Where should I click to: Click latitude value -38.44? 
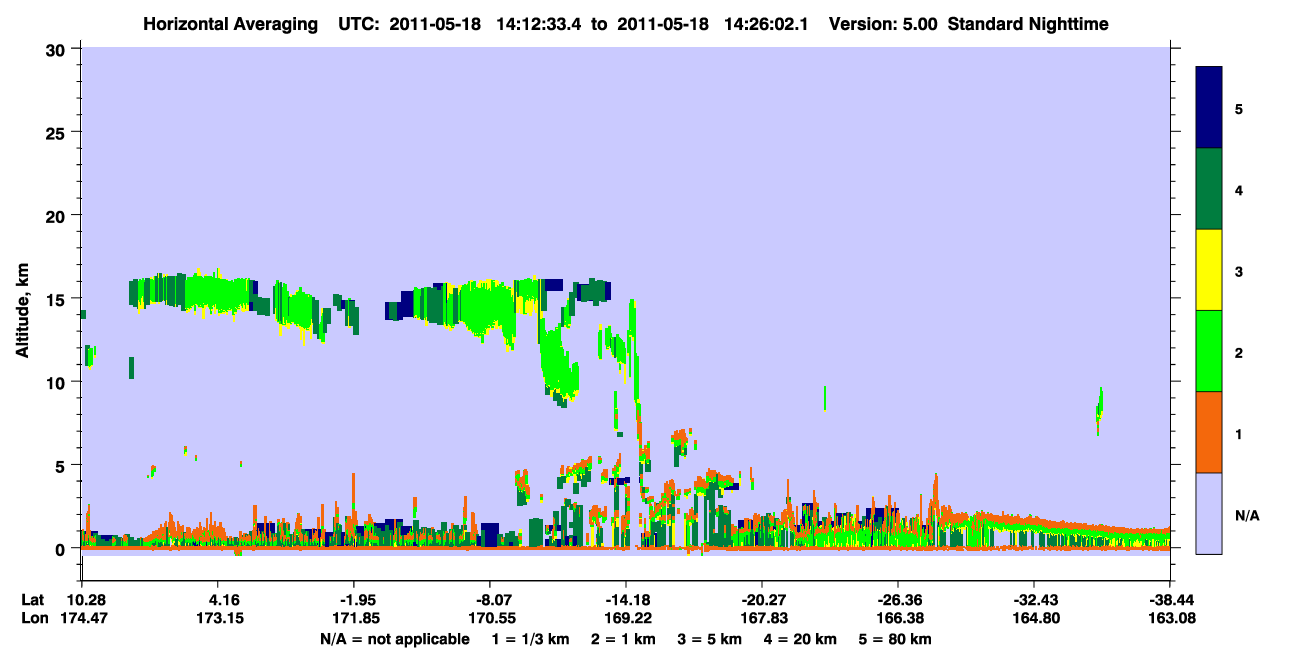1170,600
